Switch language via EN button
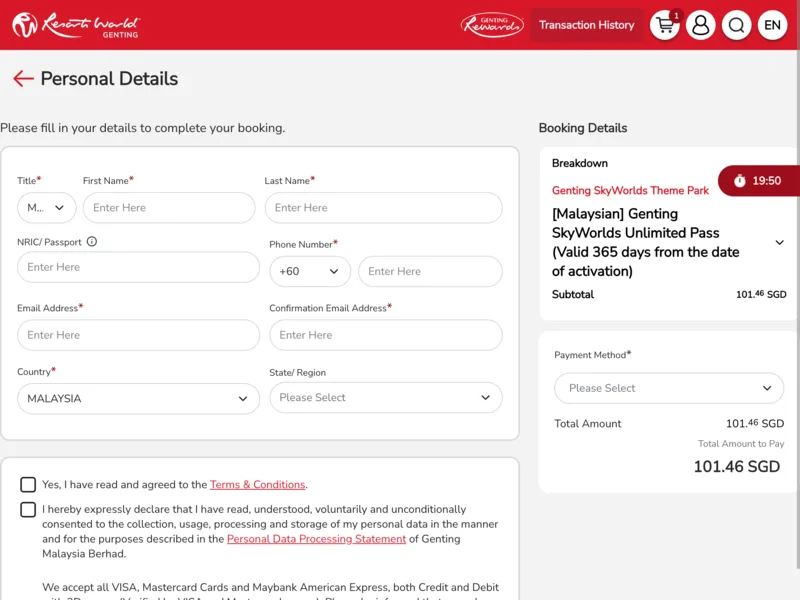 pyautogui.click(x=772, y=25)
